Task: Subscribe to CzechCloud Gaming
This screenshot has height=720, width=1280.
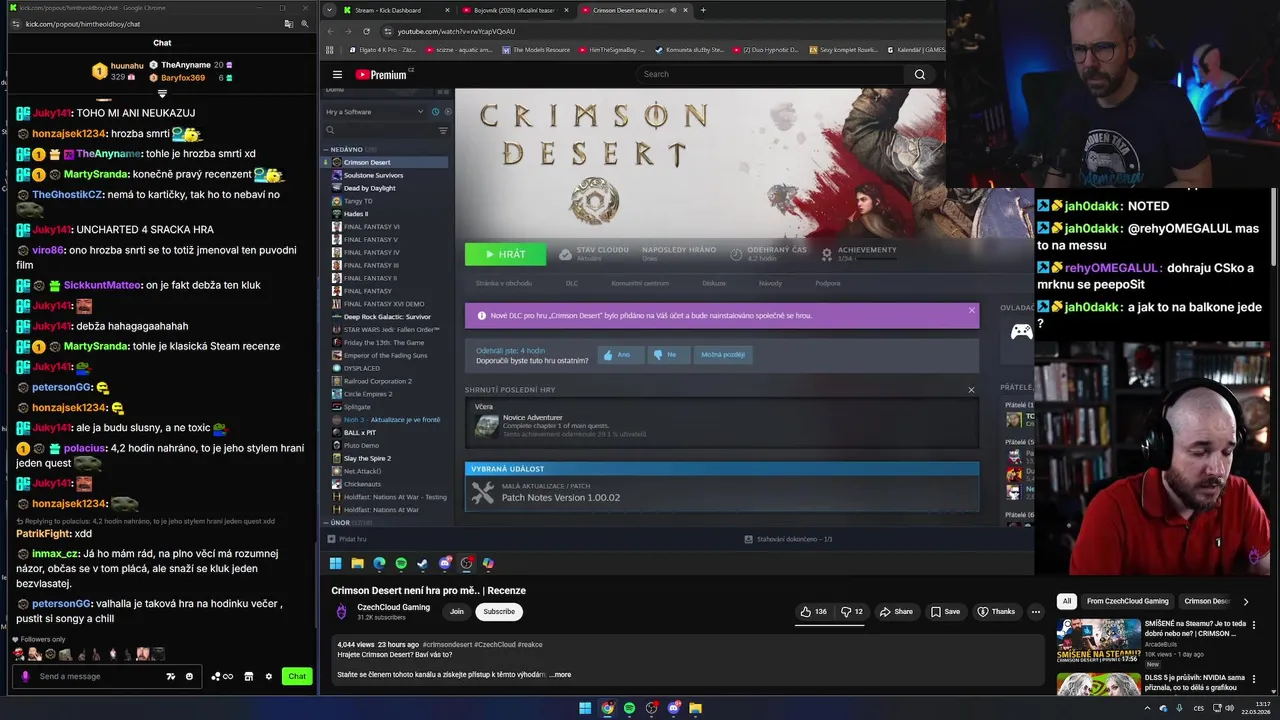Action: coord(499,611)
